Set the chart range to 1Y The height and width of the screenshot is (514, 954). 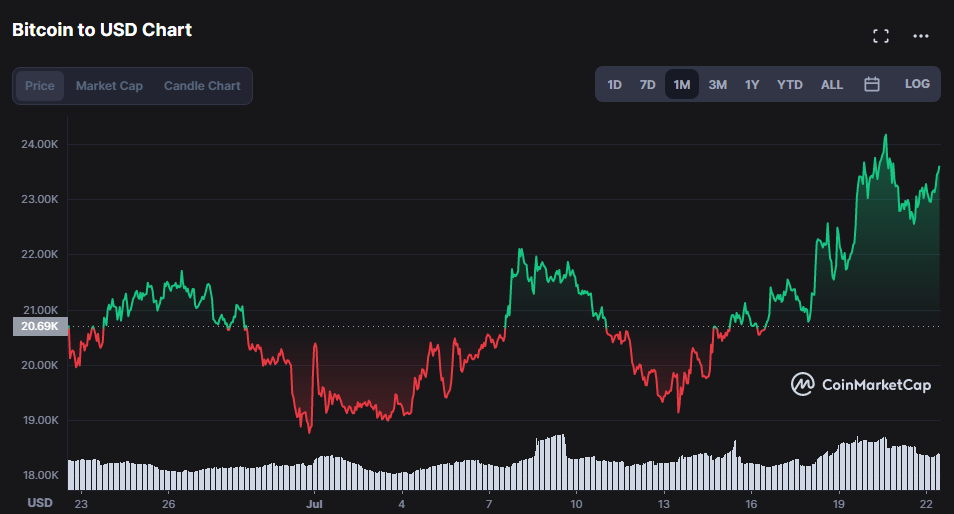pos(752,85)
